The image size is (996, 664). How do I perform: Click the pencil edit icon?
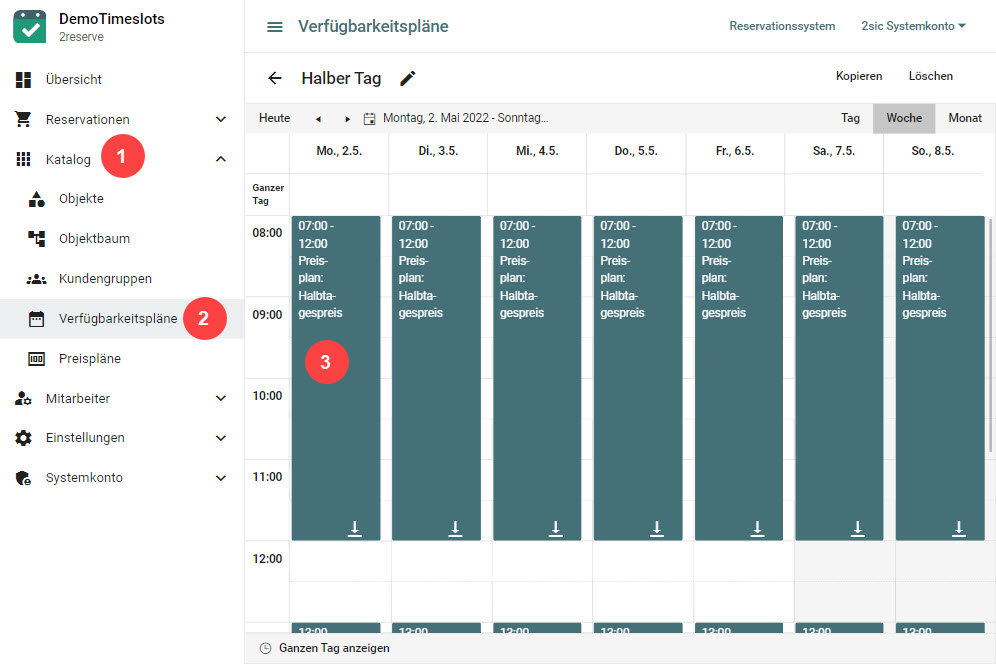click(407, 78)
